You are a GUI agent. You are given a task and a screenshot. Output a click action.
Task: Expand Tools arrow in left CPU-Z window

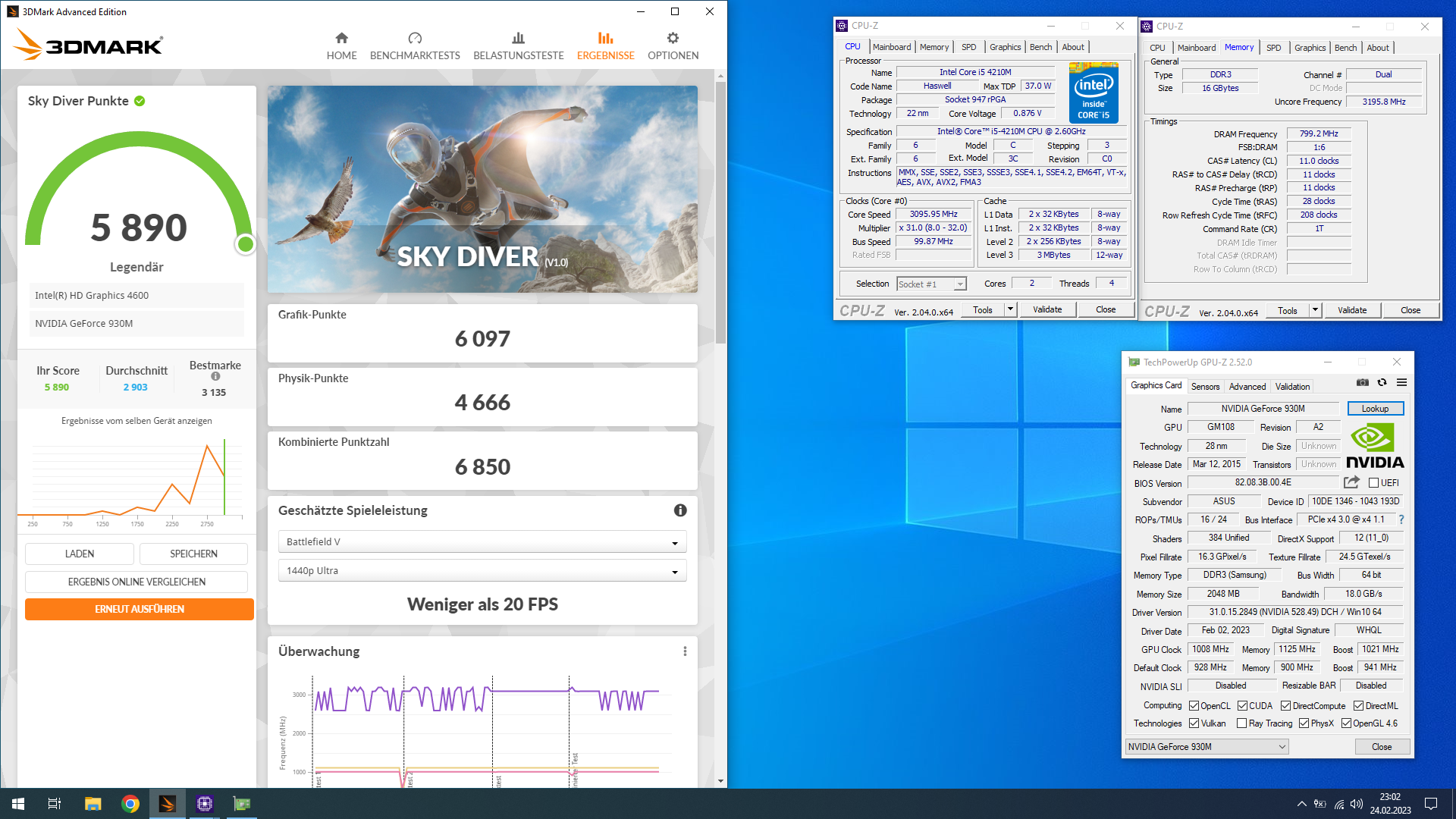tap(1010, 309)
